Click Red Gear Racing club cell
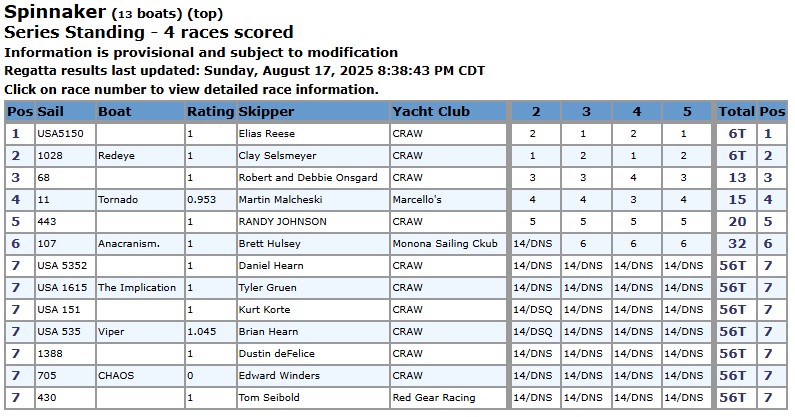 click(434, 397)
